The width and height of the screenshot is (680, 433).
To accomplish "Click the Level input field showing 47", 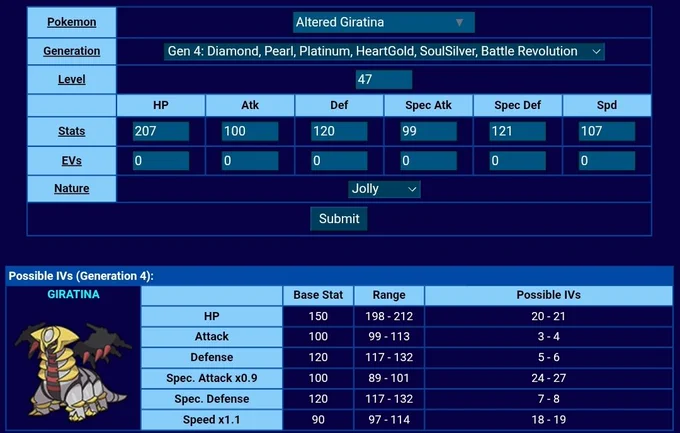I will point(384,79).
